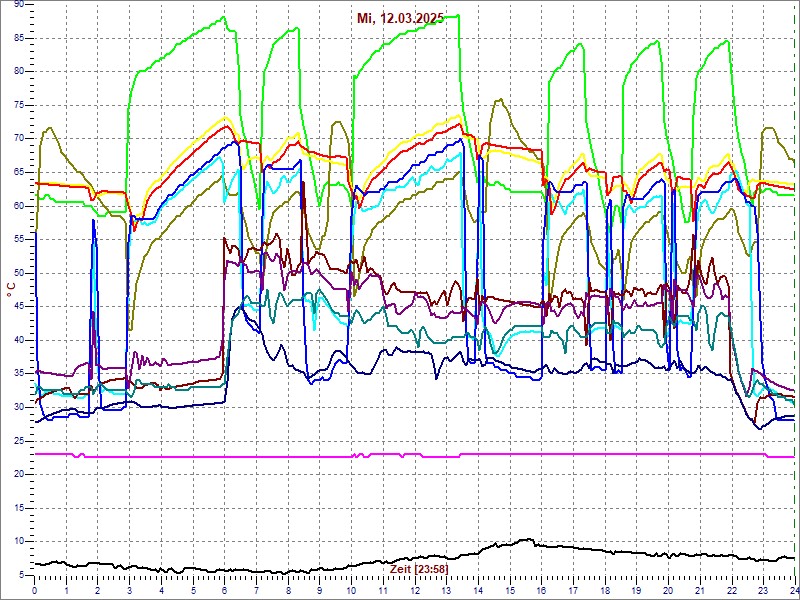Viewport: 800px width, 600px height.
Task: Click hour 12 on the time axis
Action: point(414,590)
